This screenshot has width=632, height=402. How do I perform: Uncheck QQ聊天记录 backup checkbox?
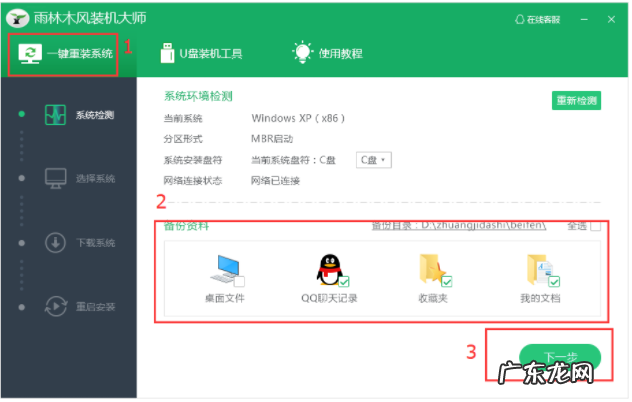(344, 281)
